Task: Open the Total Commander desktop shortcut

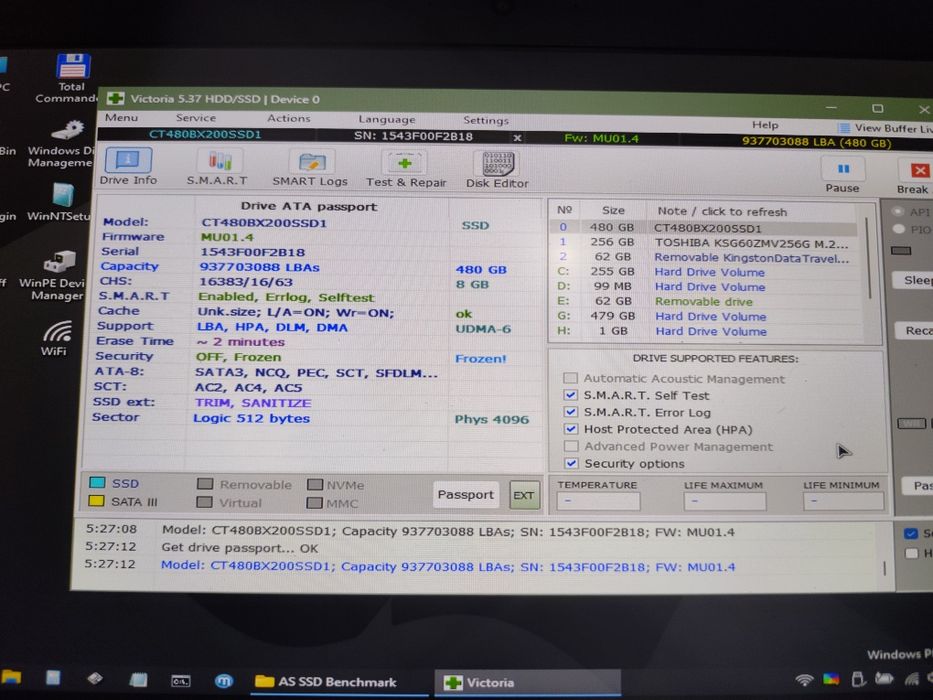Action: click(72, 78)
